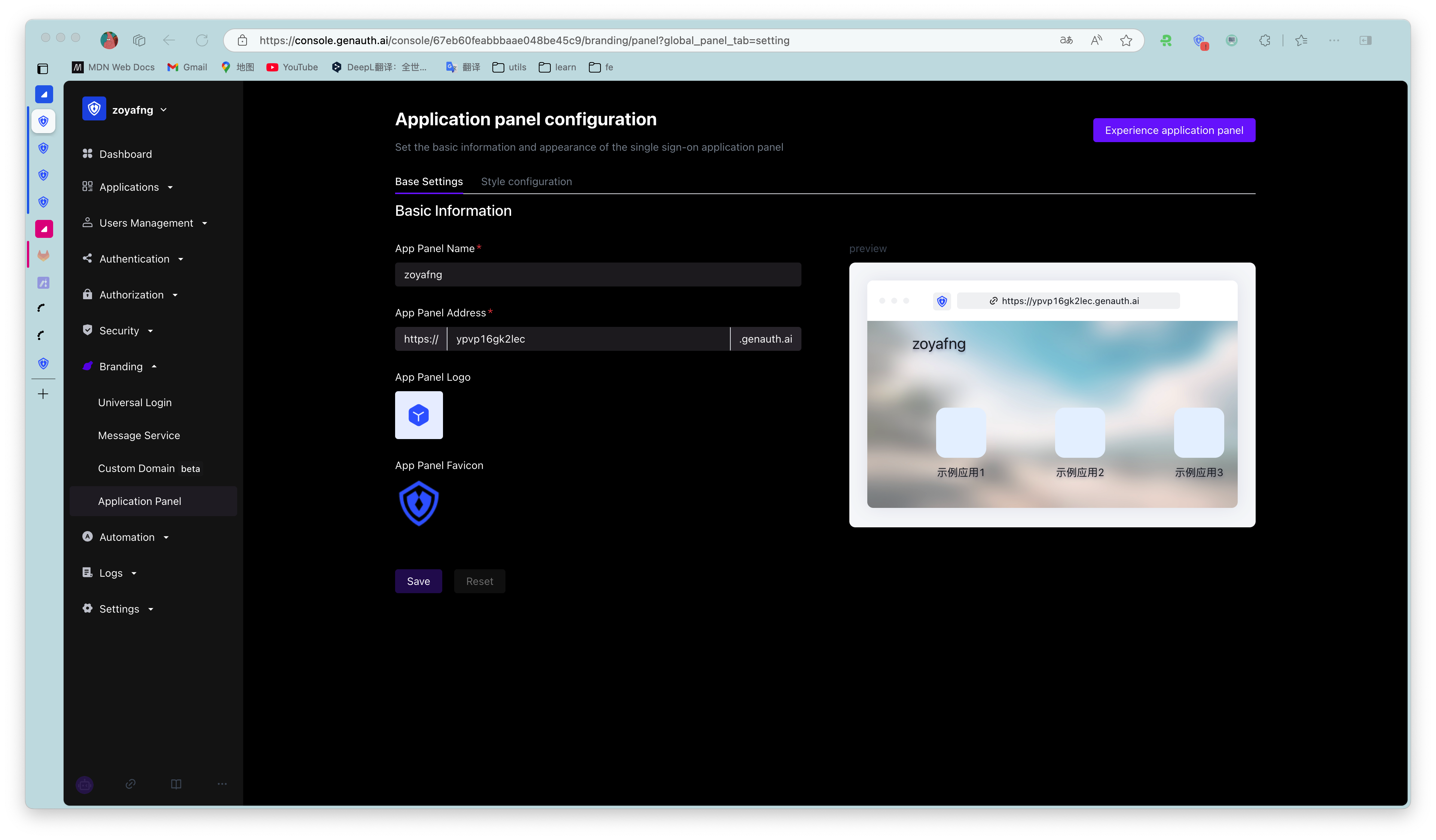Click the App Panel Favicon shield image
This screenshot has width=1436, height=840.
(x=418, y=503)
